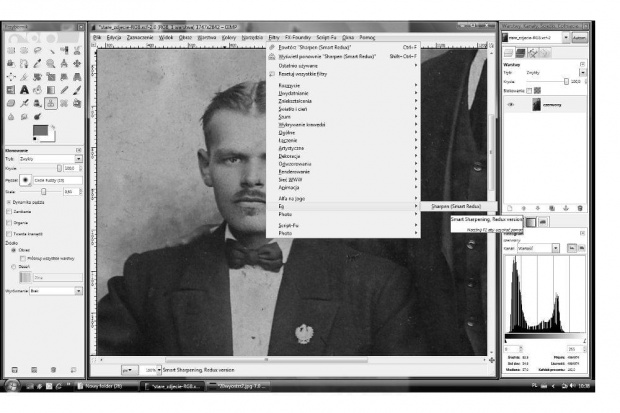Toggle the Blokowanie lock checkbox in Layers
Image resolution: width=620 pixels, height=413 pixels.
tap(529, 91)
